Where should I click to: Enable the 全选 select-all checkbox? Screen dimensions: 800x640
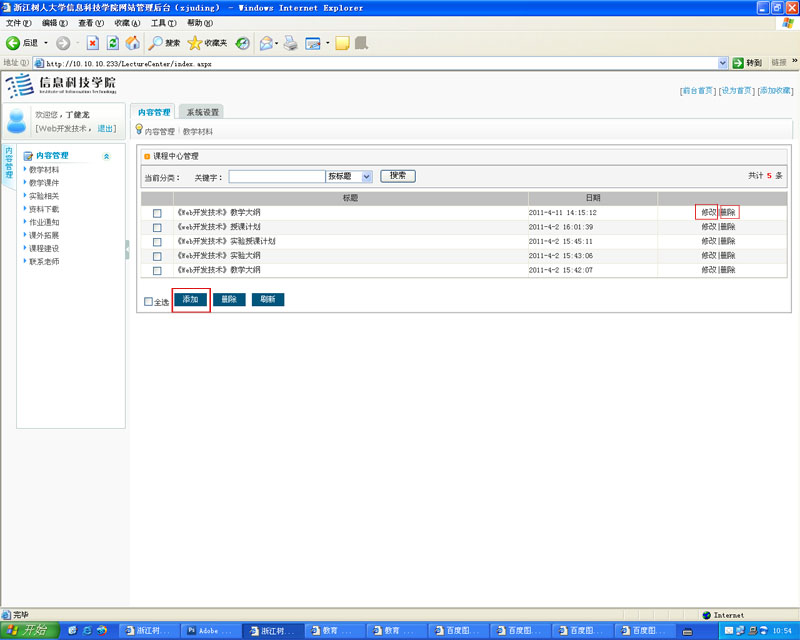[149, 301]
